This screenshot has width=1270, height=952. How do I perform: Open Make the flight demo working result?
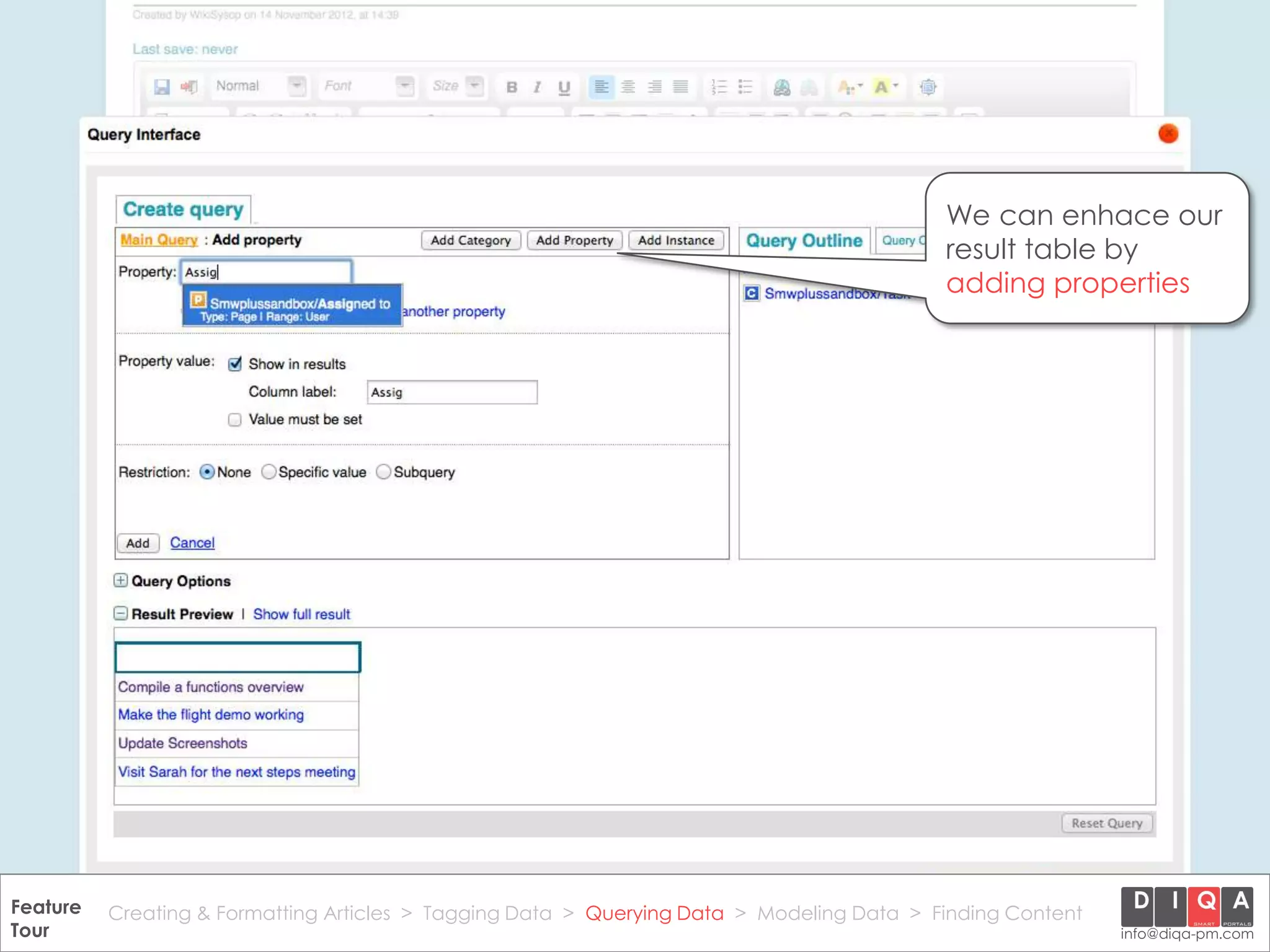[x=211, y=715]
